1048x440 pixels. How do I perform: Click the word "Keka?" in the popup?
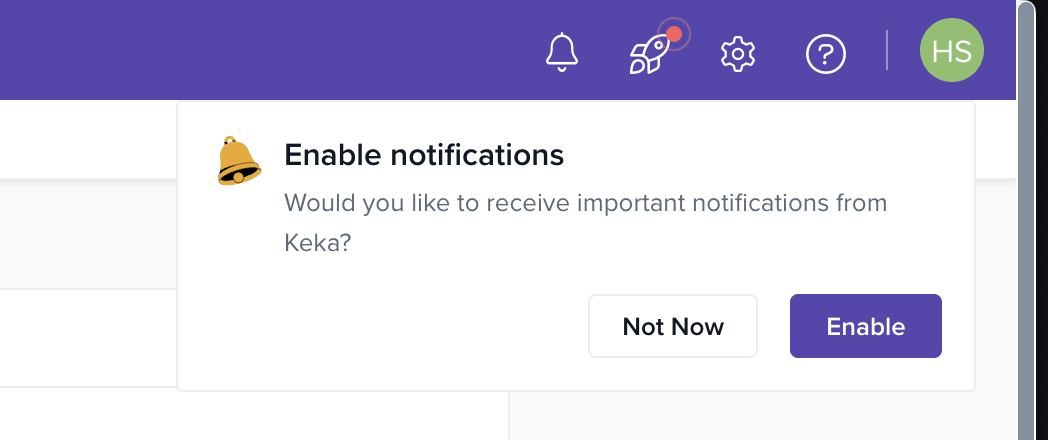pyautogui.click(x=317, y=243)
